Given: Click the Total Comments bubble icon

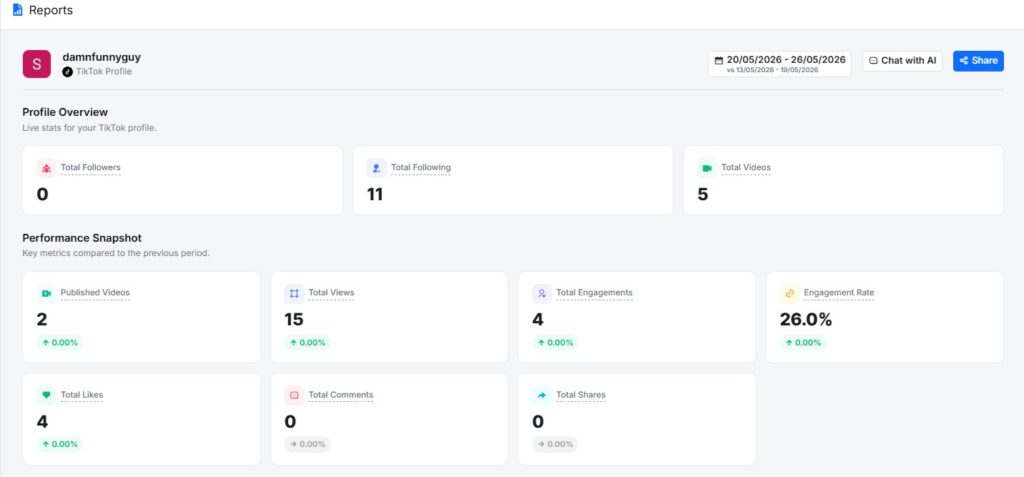Looking at the screenshot, I should (x=294, y=395).
